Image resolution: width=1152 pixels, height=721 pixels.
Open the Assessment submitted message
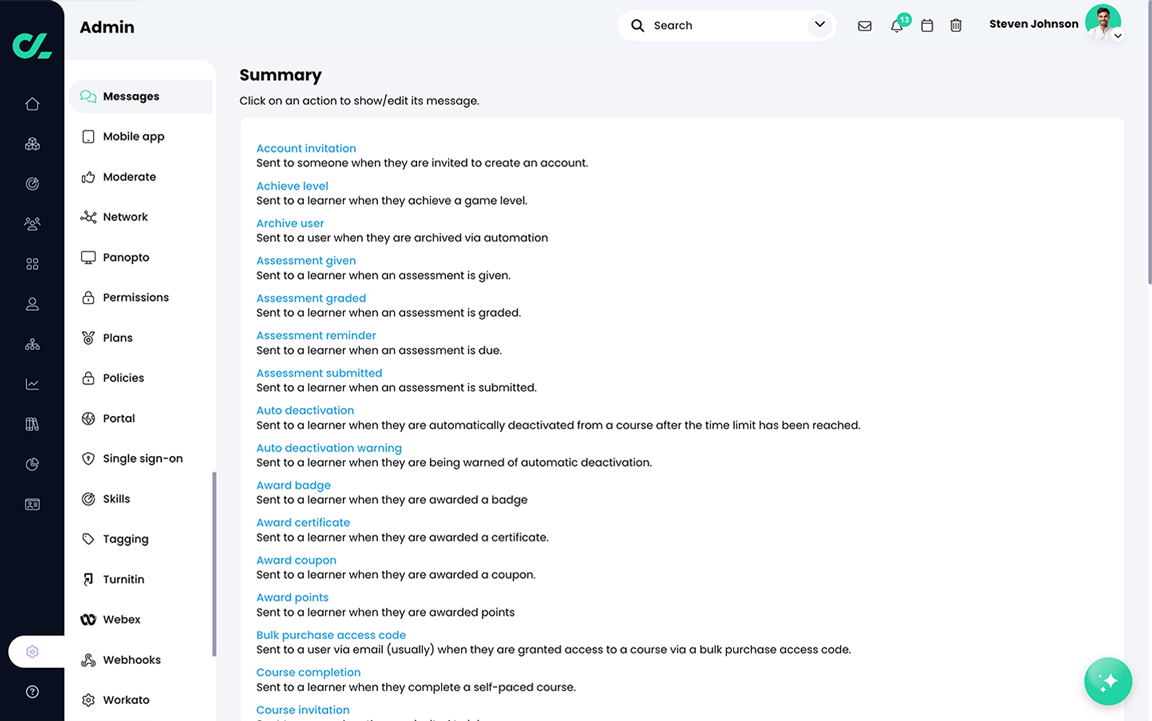point(319,373)
